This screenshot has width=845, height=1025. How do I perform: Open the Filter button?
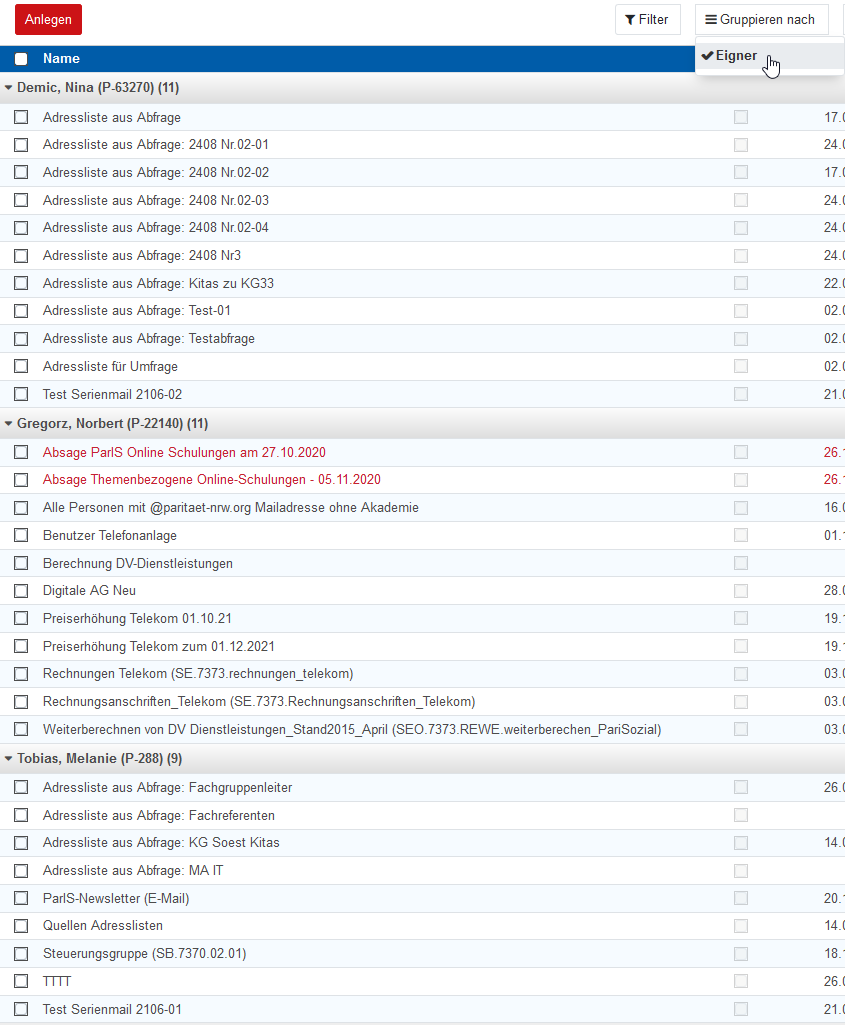647,20
